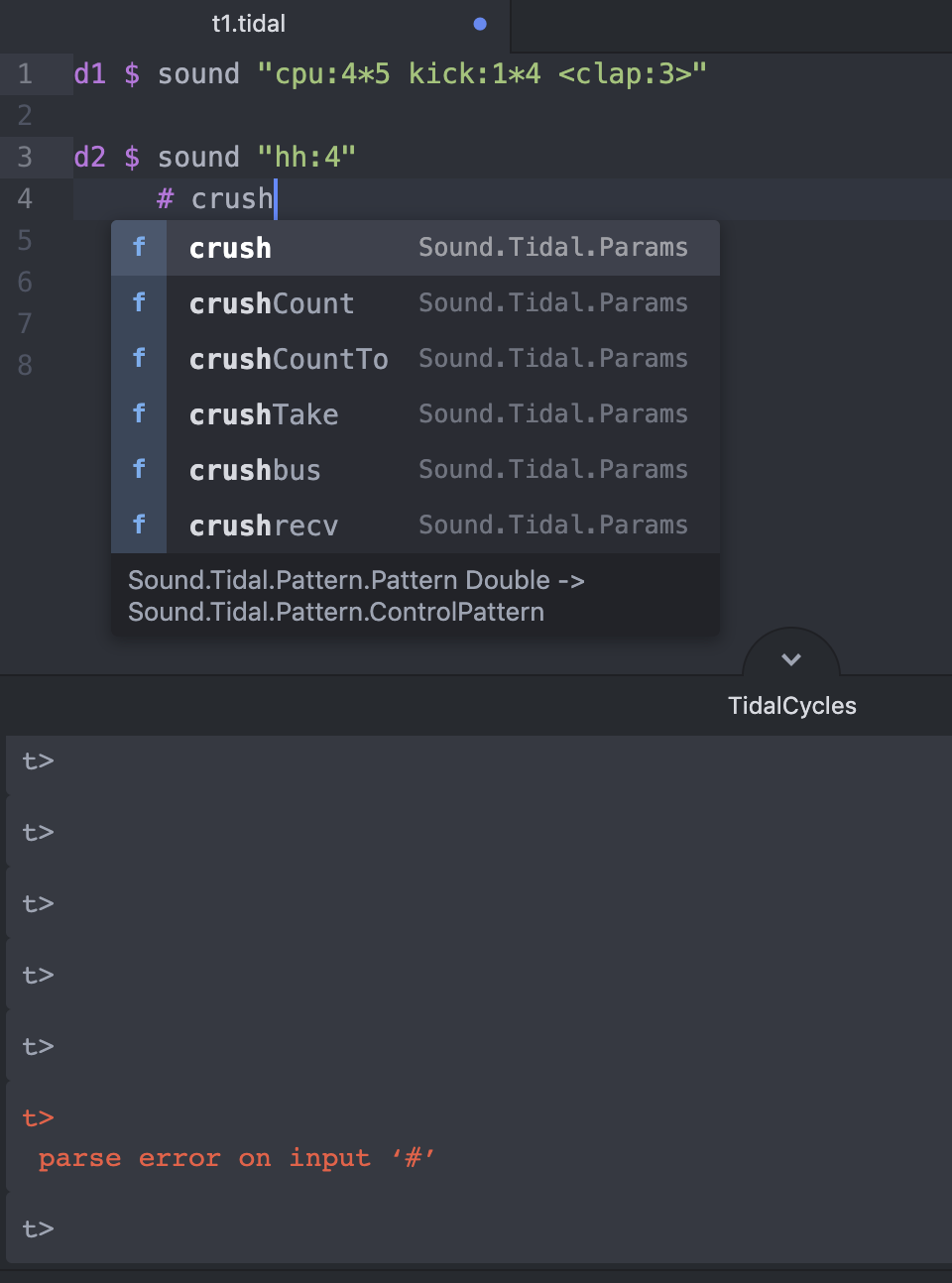Click line number 1 in the gutter
This screenshot has width=952, height=1283.
click(25, 74)
